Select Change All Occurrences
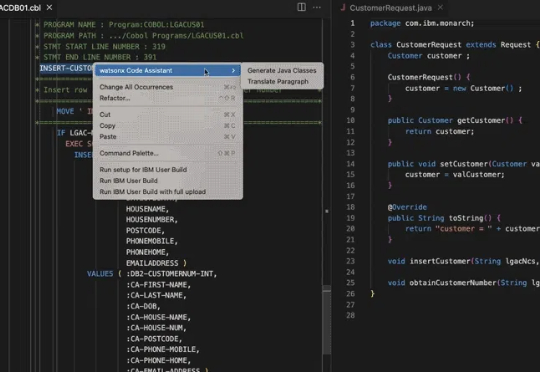 168,87
